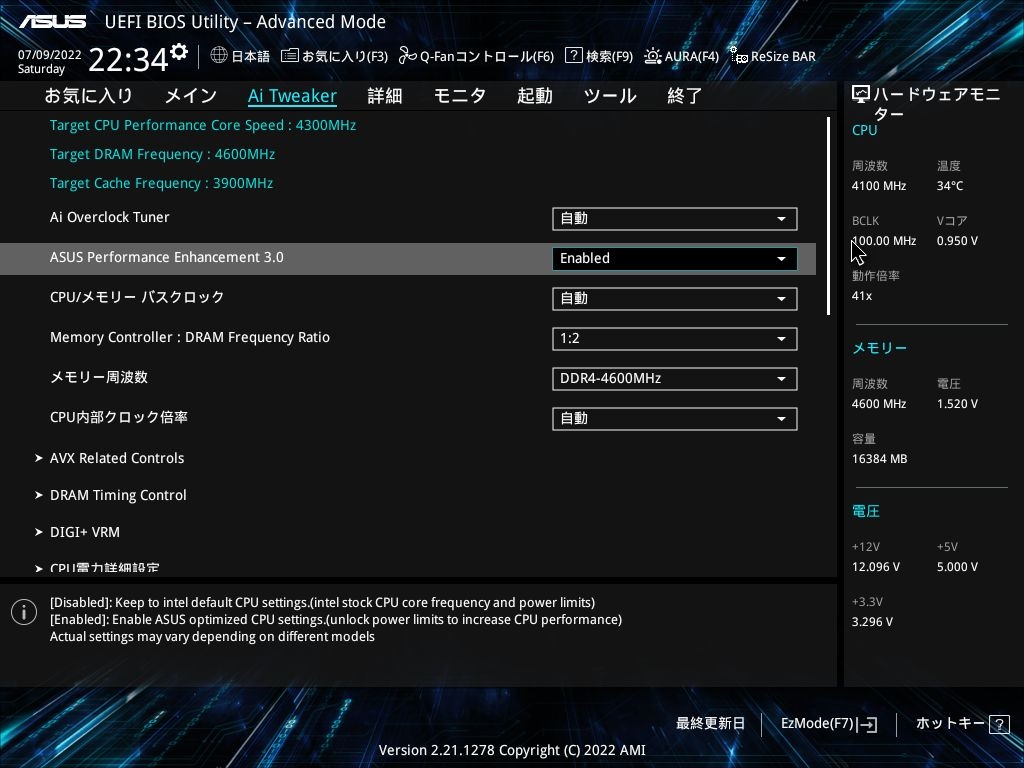The width and height of the screenshot is (1024, 768).
Task: Switch to the お気に入り tab
Action: point(88,96)
